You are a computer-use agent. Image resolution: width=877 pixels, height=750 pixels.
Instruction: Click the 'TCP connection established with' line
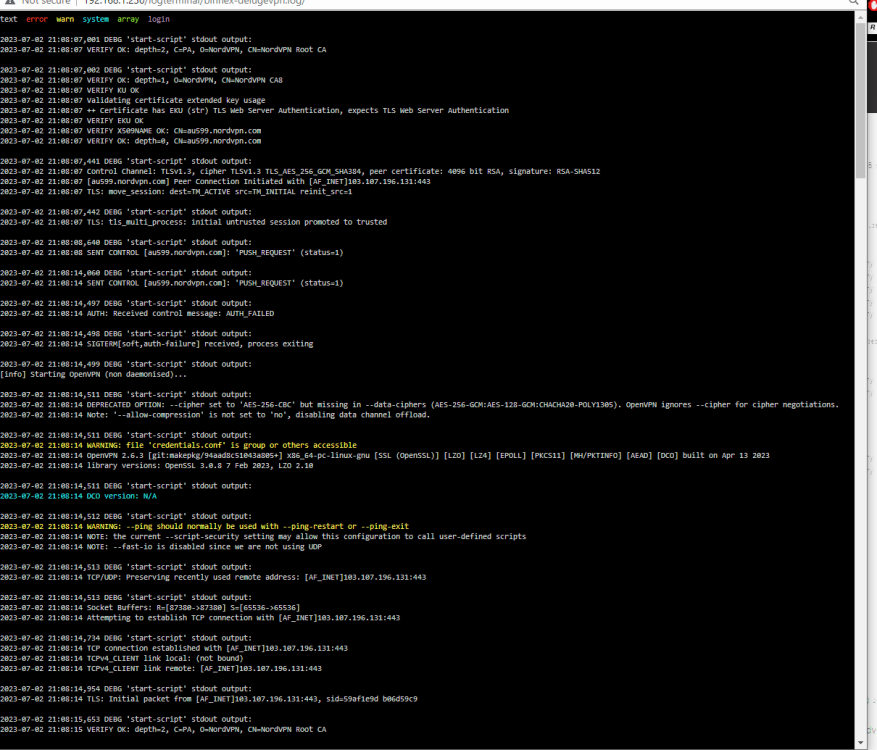174,649
